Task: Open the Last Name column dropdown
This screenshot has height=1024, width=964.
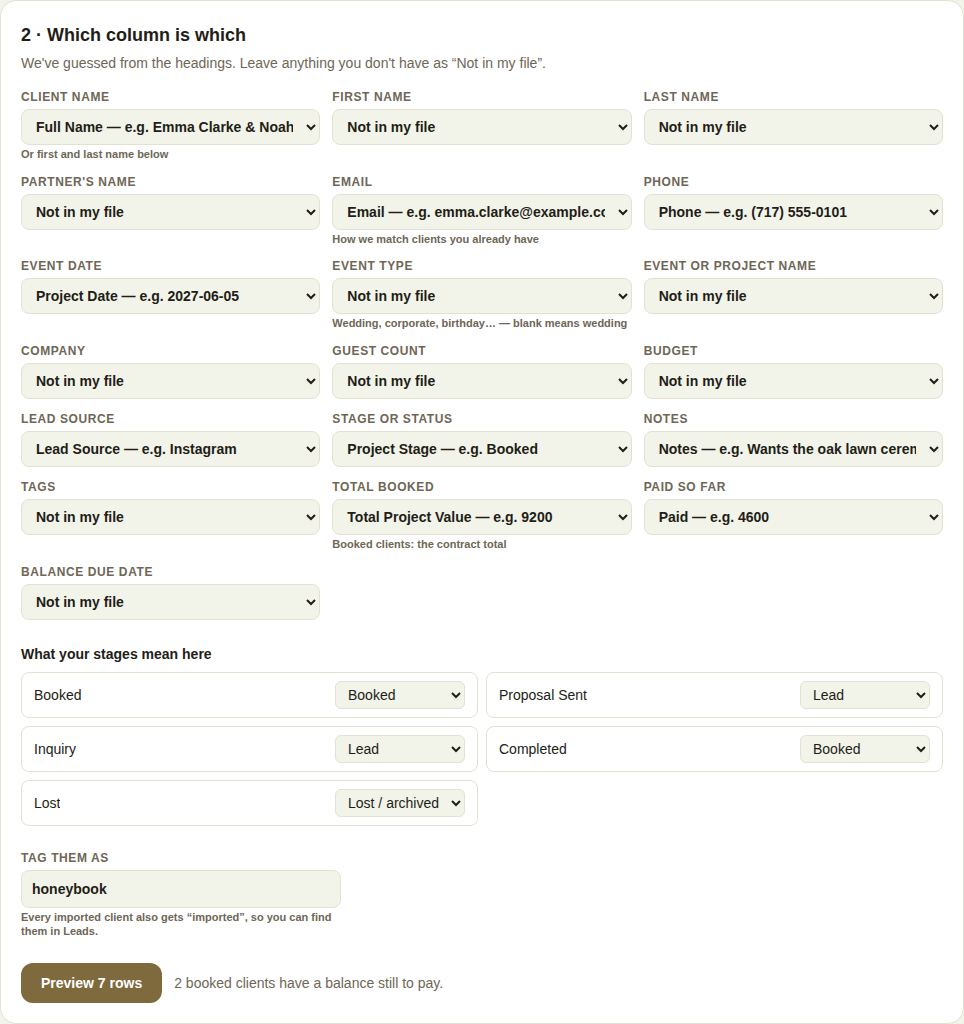Action: pos(793,127)
